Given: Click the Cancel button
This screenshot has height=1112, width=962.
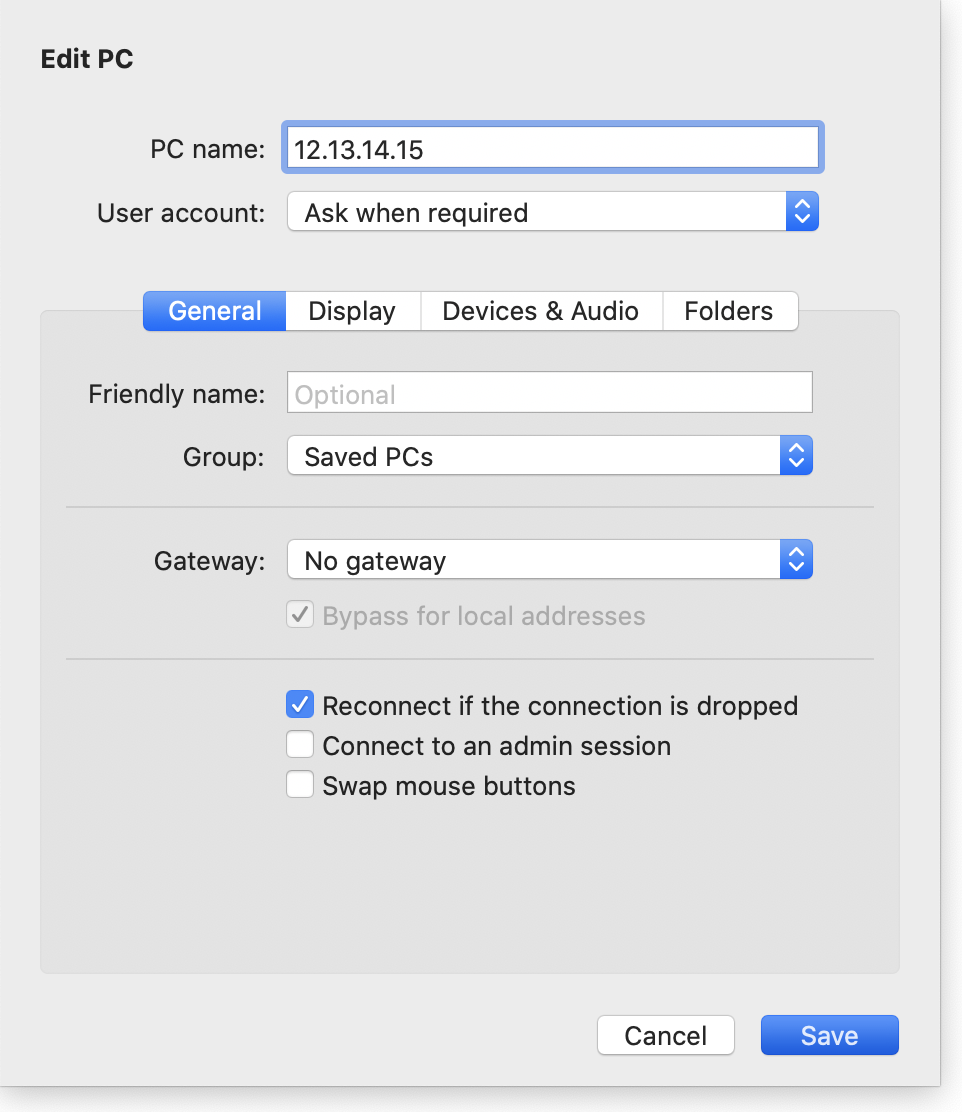Looking at the screenshot, I should (x=665, y=1035).
